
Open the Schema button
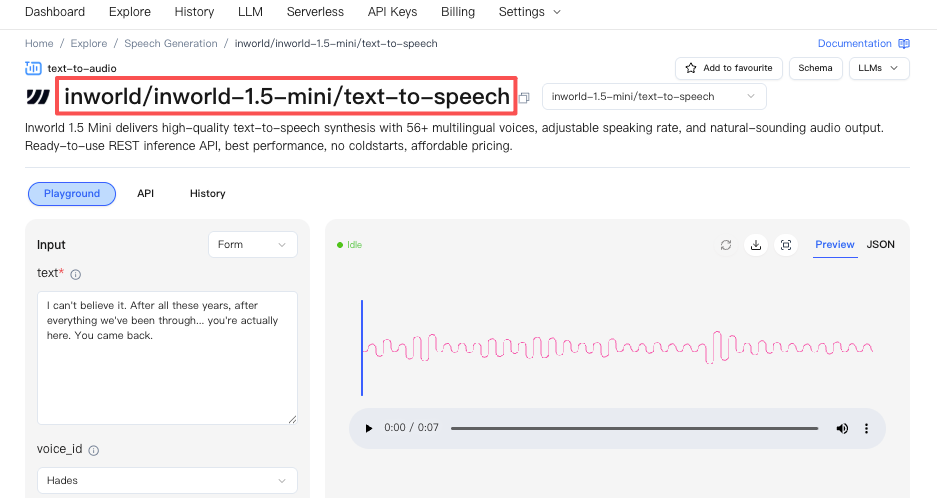815,68
